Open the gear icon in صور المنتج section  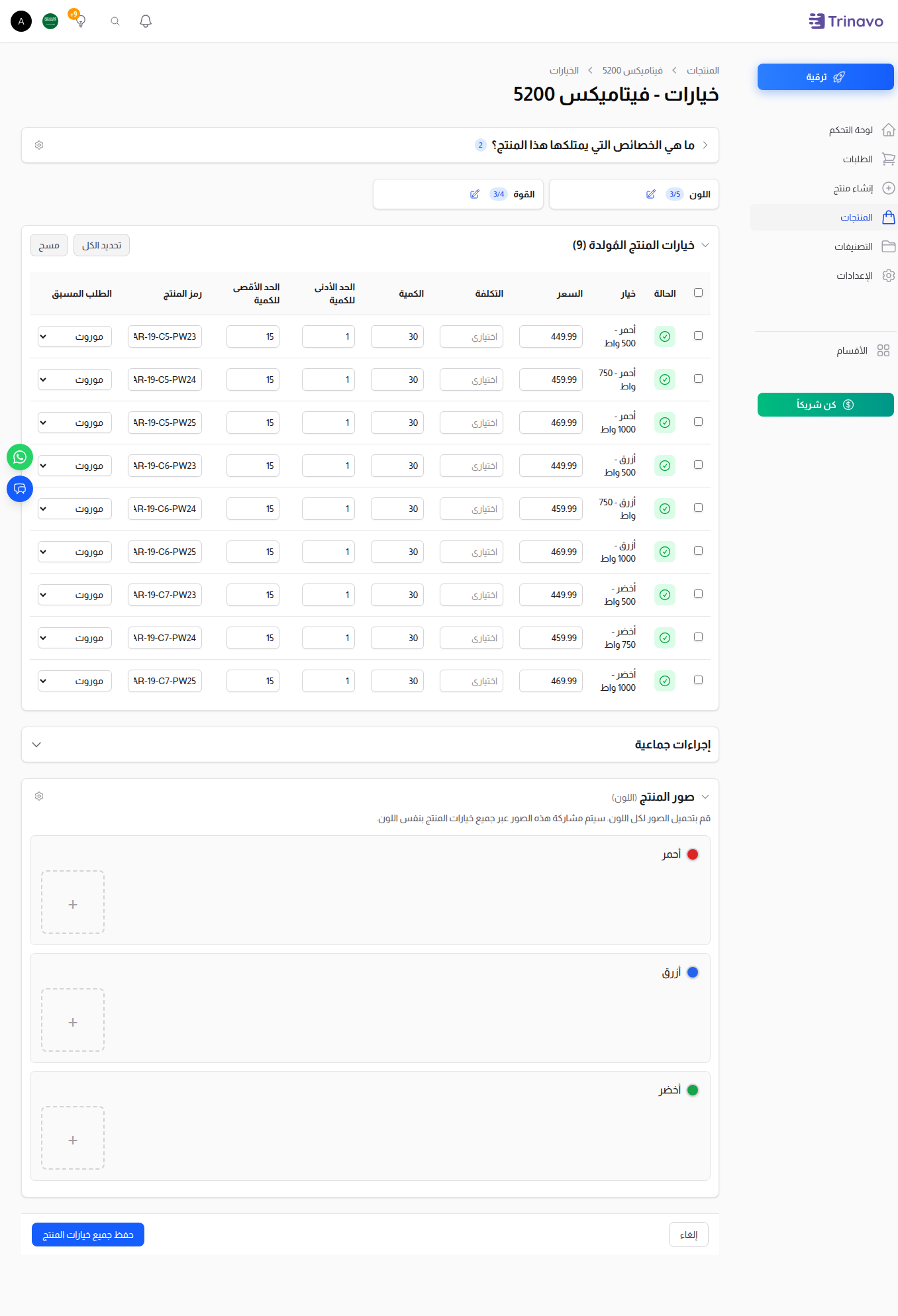(39, 796)
